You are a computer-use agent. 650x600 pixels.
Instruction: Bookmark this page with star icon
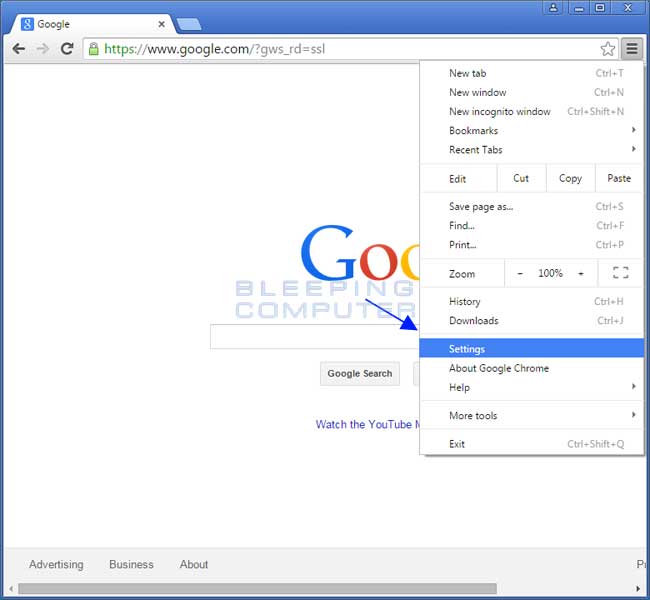(x=607, y=48)
